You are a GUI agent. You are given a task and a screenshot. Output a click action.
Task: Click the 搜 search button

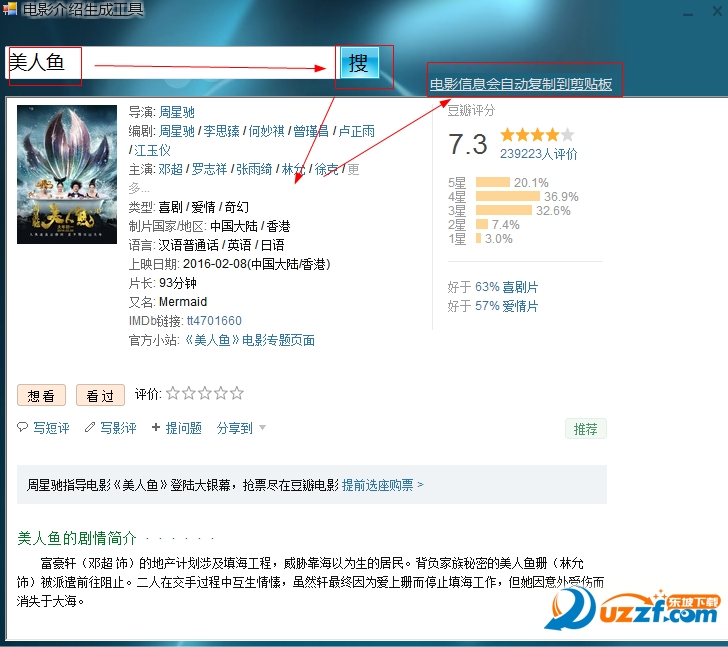pyautogui.click(x=359, y=63)
